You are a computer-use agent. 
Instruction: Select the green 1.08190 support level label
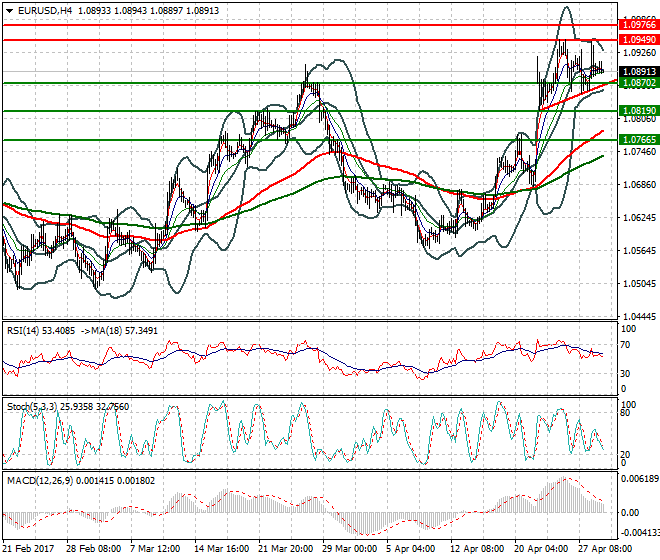click(639, 111)
